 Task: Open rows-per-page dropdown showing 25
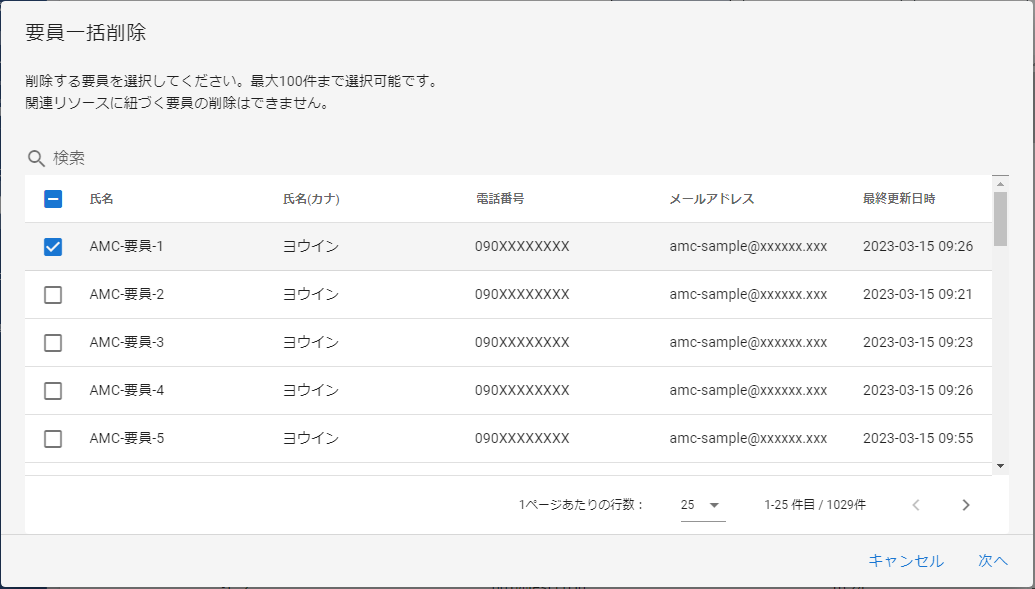coord(700,505)
